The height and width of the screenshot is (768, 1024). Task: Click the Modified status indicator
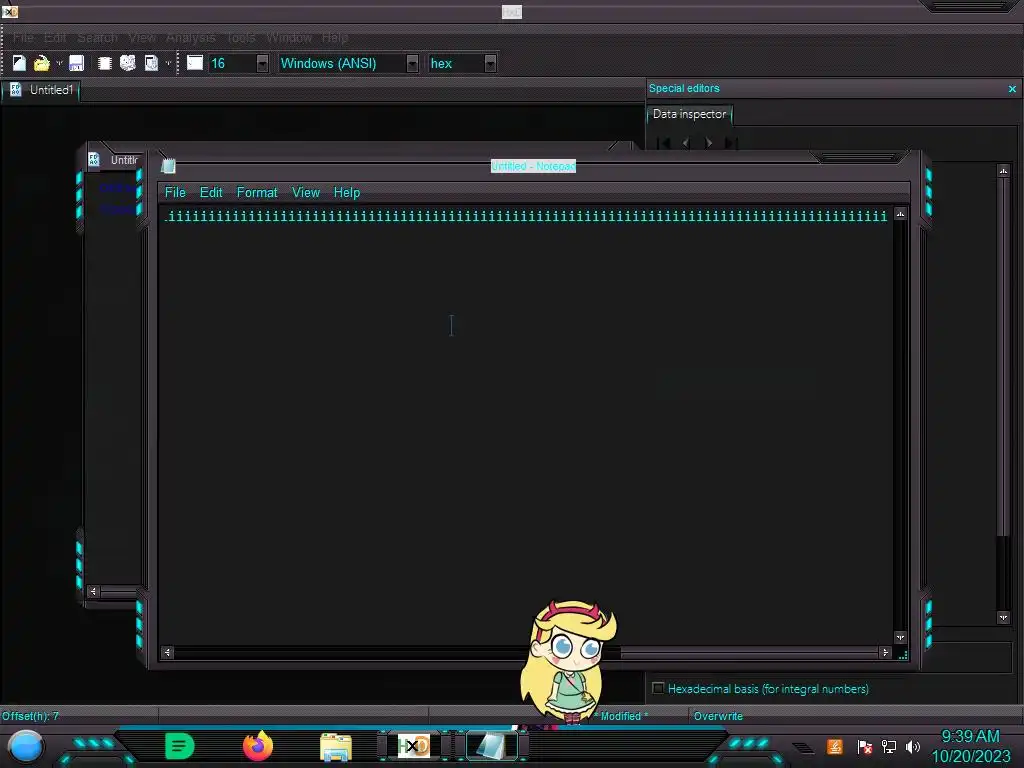click(620, 716)
